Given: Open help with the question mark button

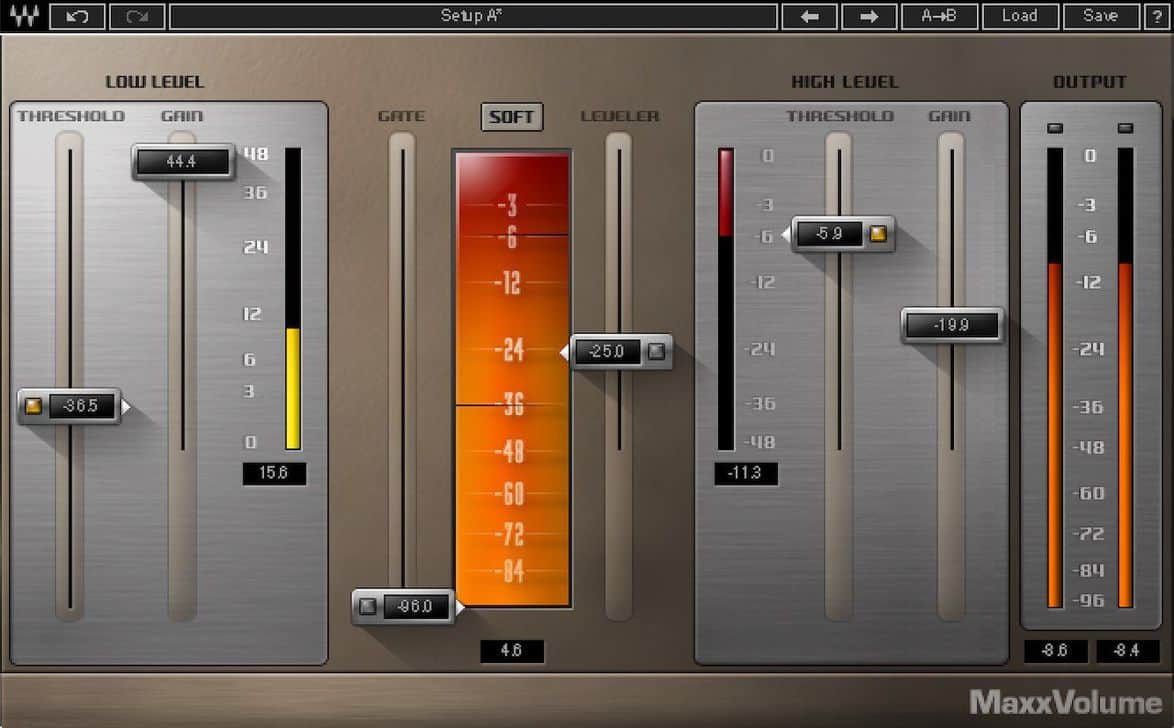Looking at the screenshot, I should 1157,16.
